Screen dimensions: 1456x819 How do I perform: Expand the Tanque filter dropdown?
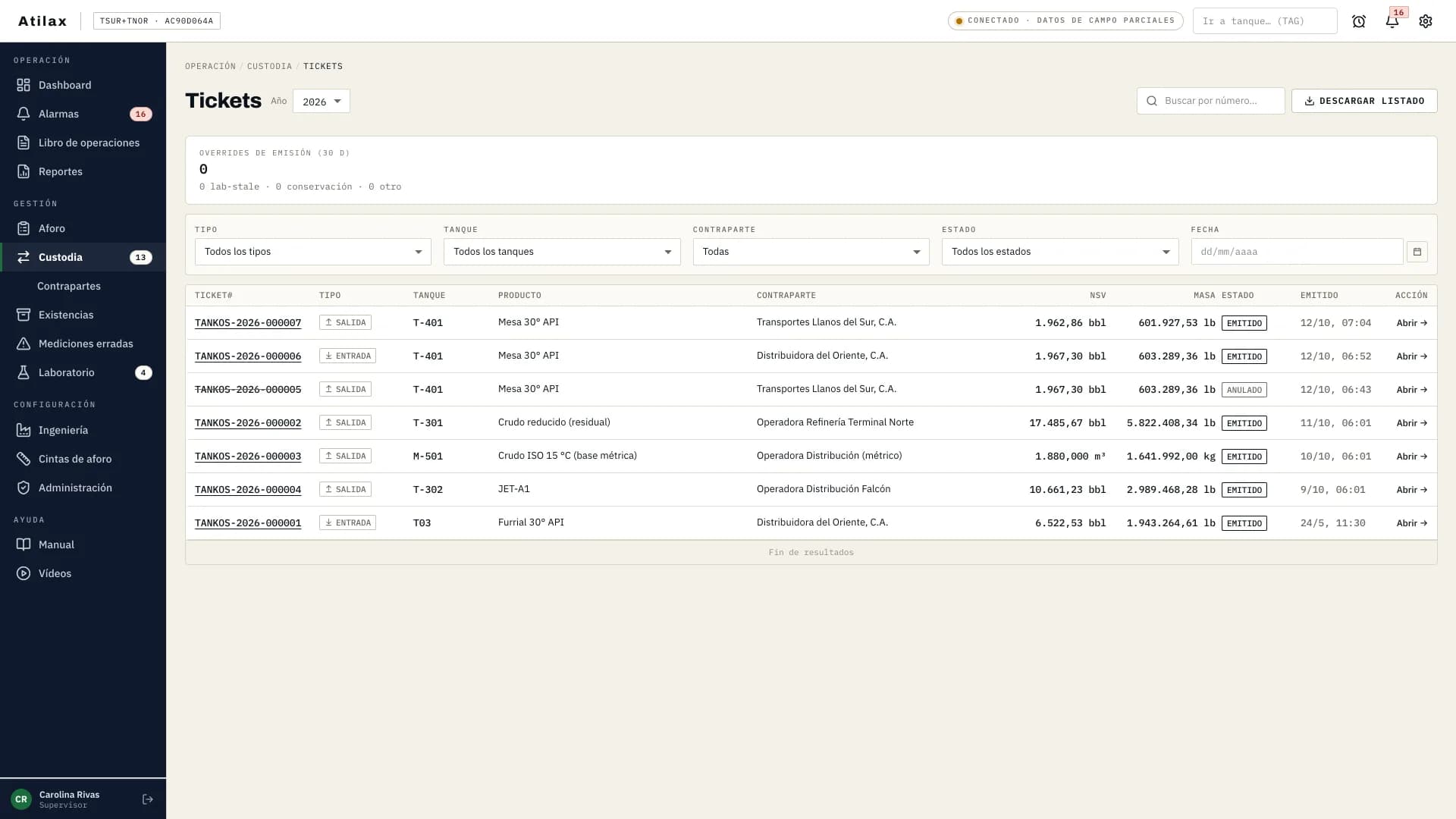pyautogui.click(x=562, y=252)
